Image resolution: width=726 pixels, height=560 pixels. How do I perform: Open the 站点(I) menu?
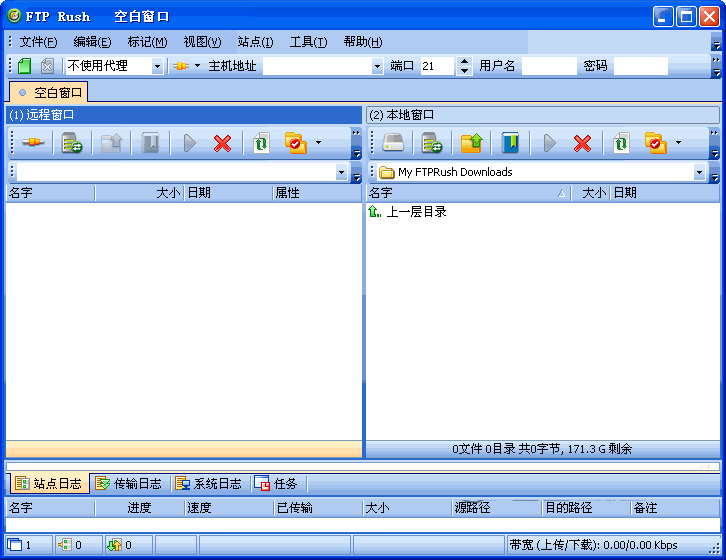pos(255,42)
